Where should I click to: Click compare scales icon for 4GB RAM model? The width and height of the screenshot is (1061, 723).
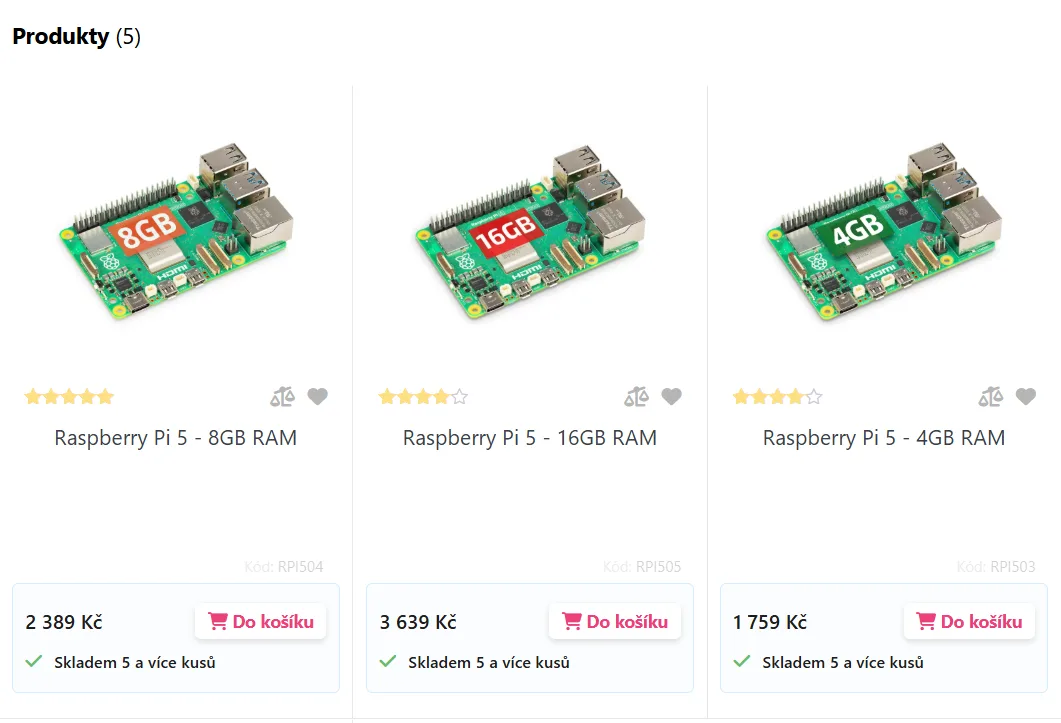tap(991, 397)
